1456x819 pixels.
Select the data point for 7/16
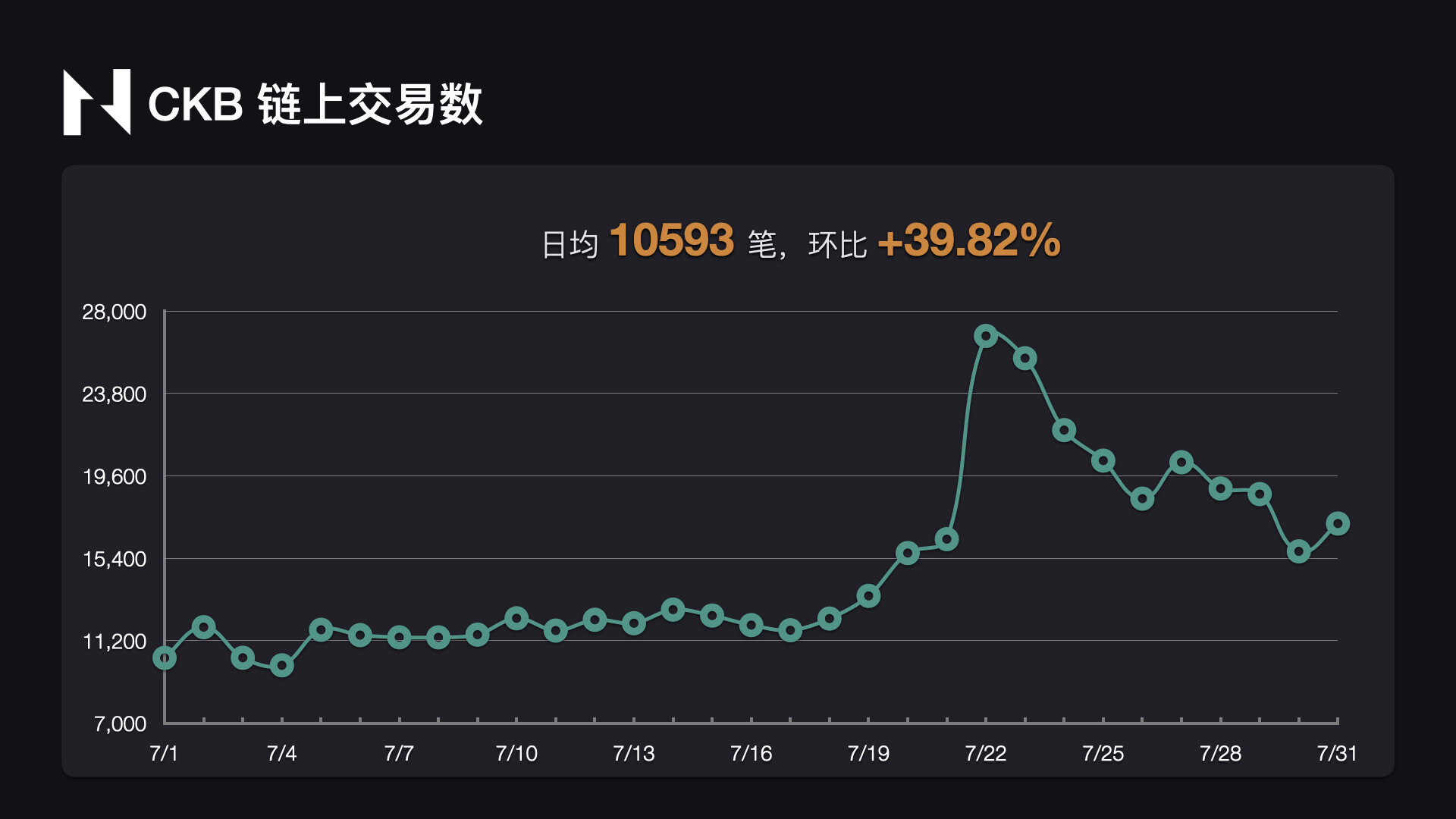click(x=751, y=625)
